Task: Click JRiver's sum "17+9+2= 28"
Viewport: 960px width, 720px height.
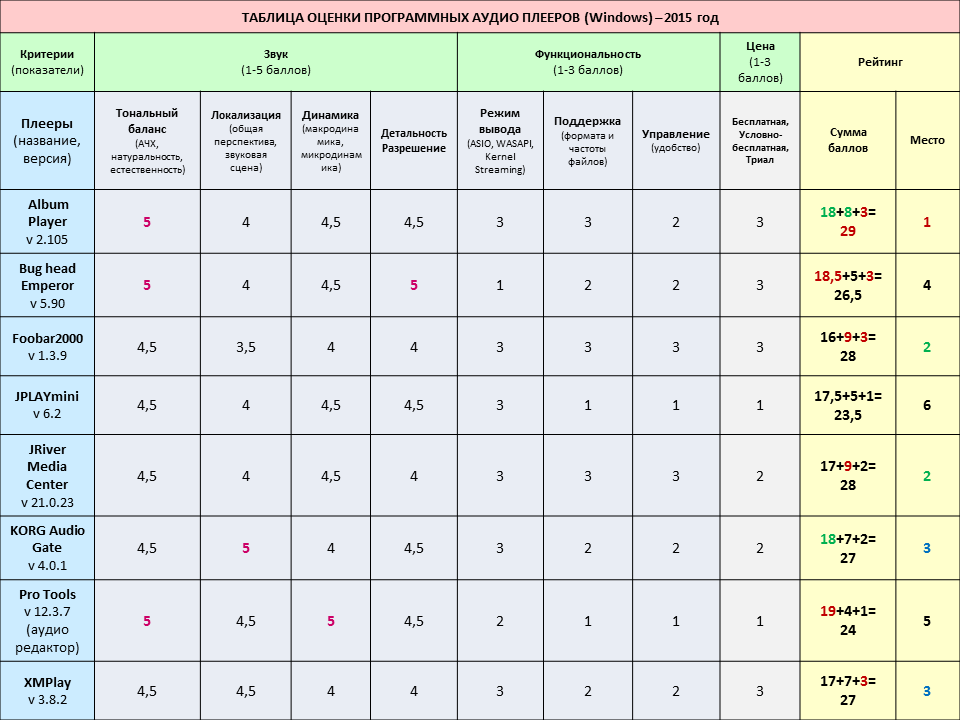Action: click(848, 476)
